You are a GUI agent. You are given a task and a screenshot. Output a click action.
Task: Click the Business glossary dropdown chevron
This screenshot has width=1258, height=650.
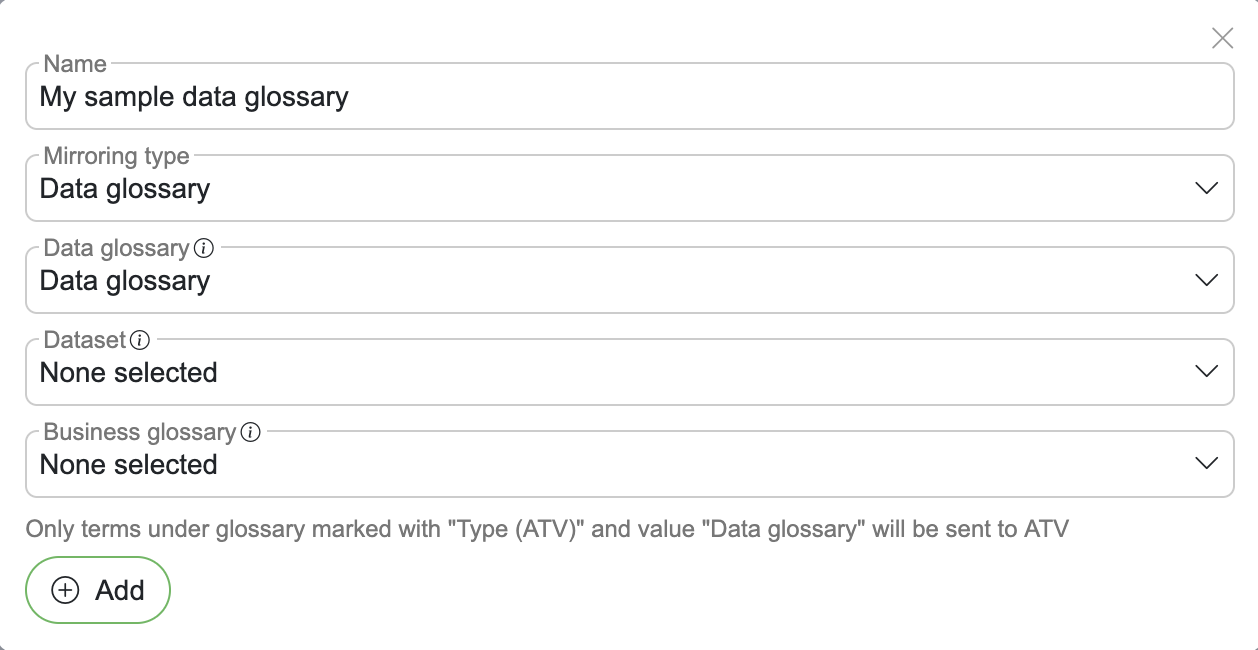click(1207, 463)
